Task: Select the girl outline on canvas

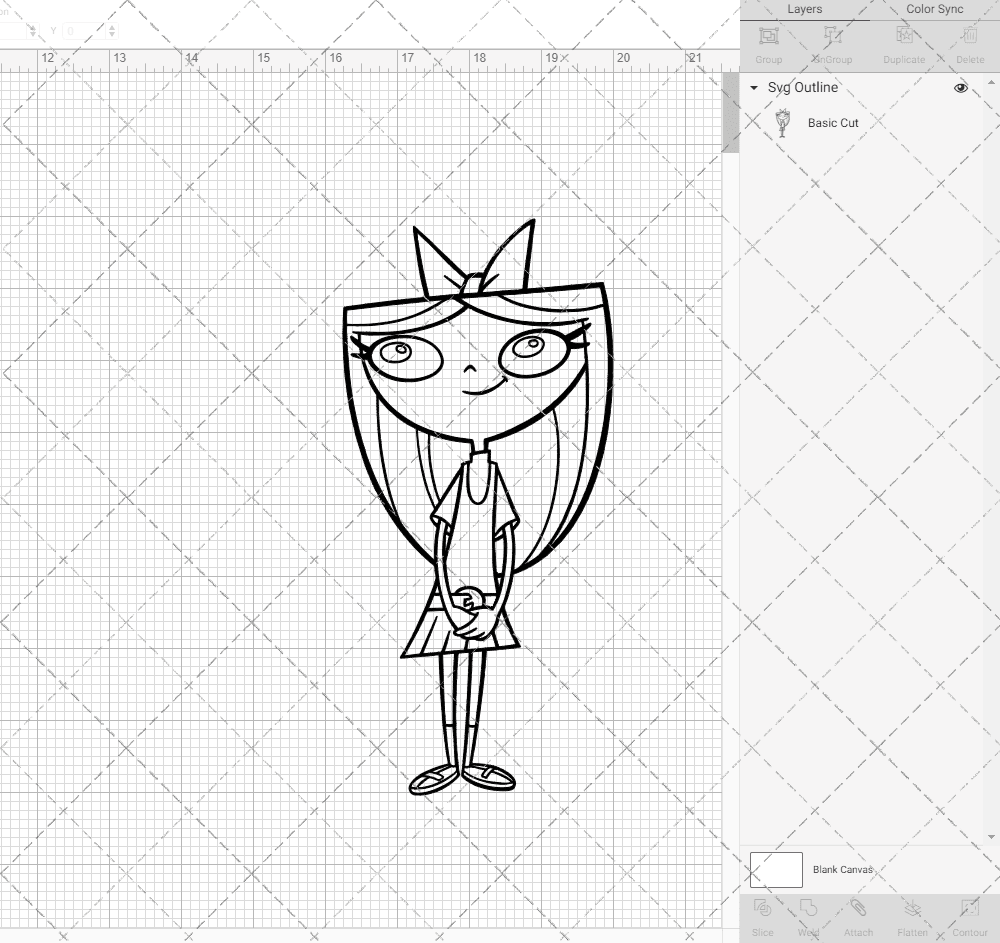Action: pos(477,507)
